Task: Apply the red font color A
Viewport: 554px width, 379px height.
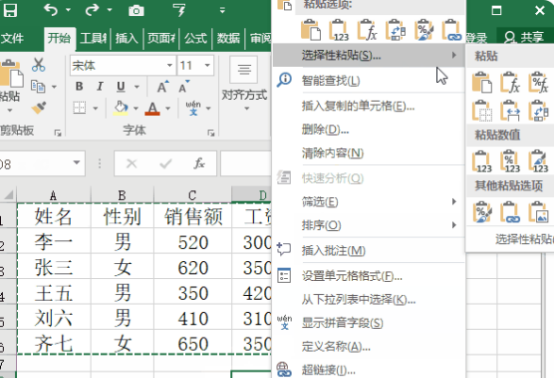Action: (153, 108)
